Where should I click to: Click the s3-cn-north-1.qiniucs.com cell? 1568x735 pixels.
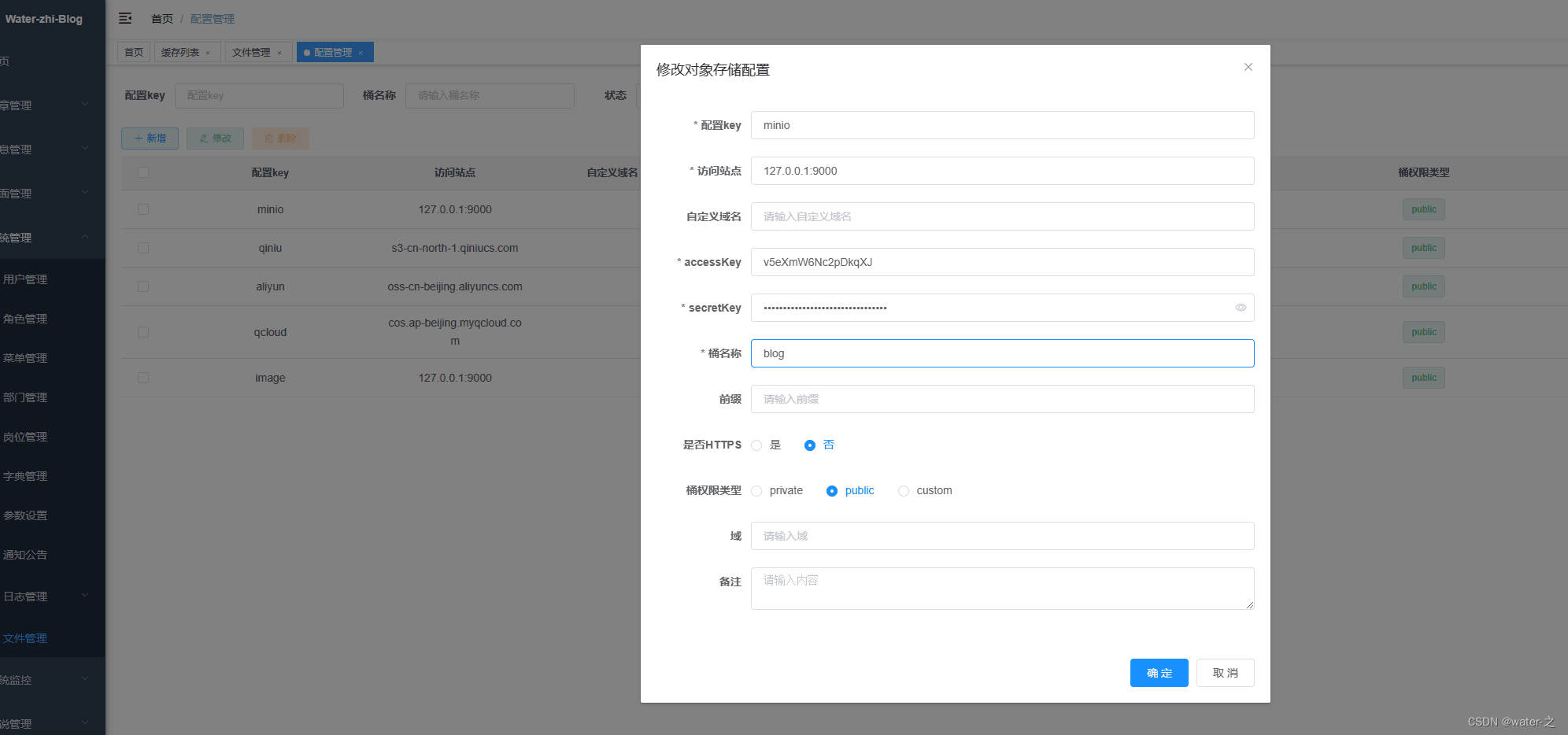[455, 248]
